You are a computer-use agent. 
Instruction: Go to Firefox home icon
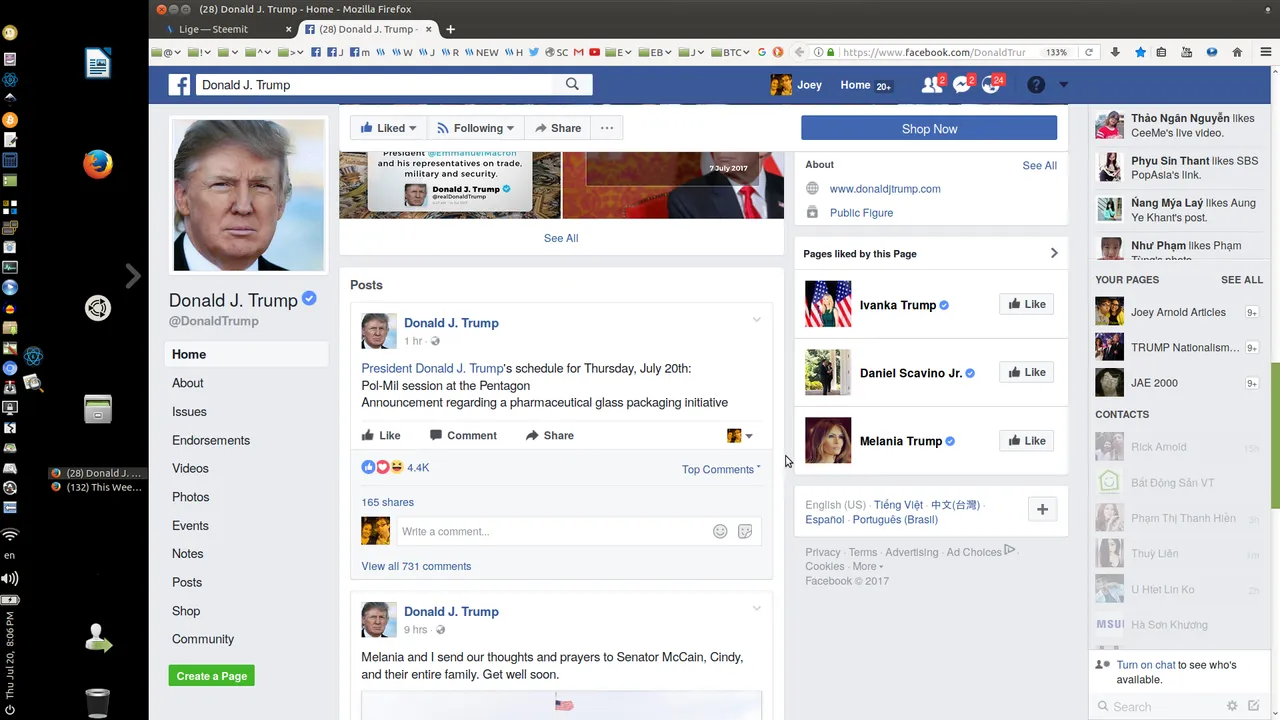point(1237,52)
